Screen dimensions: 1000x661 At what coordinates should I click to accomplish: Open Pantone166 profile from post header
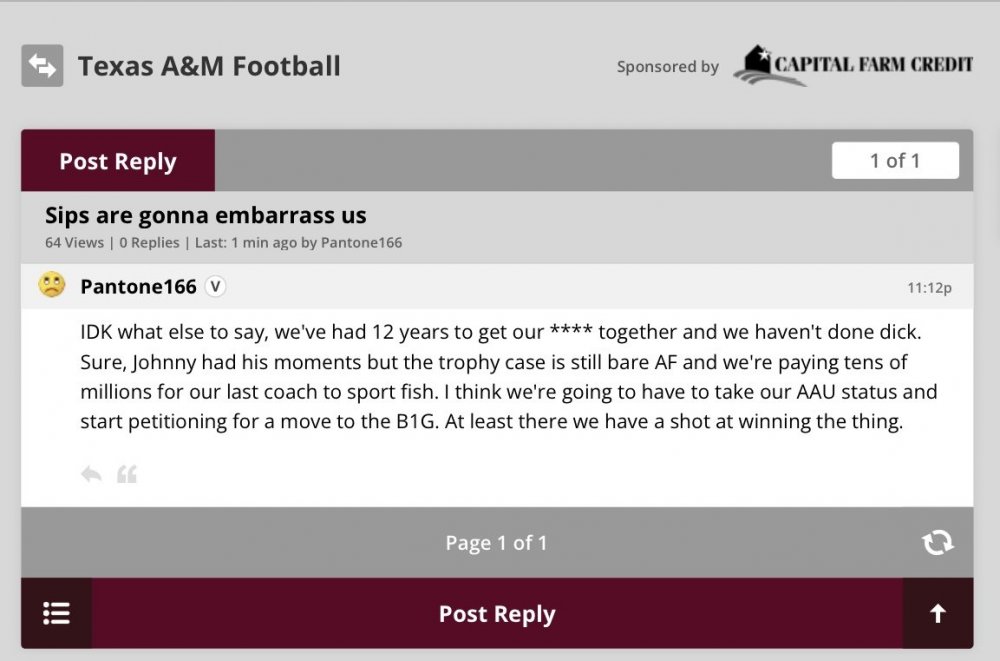click(138, 287)
